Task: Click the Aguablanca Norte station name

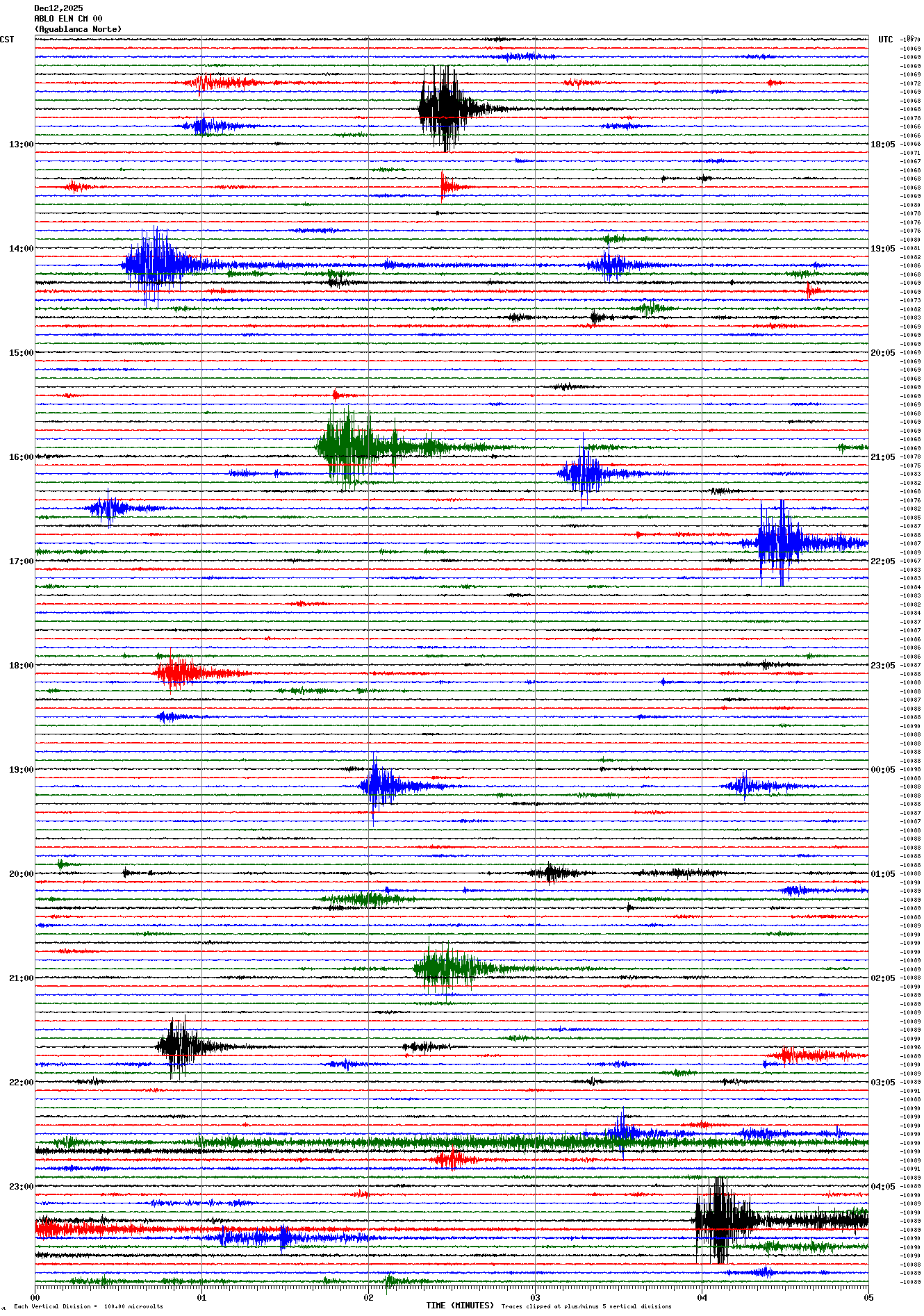Action: (78, 29)
